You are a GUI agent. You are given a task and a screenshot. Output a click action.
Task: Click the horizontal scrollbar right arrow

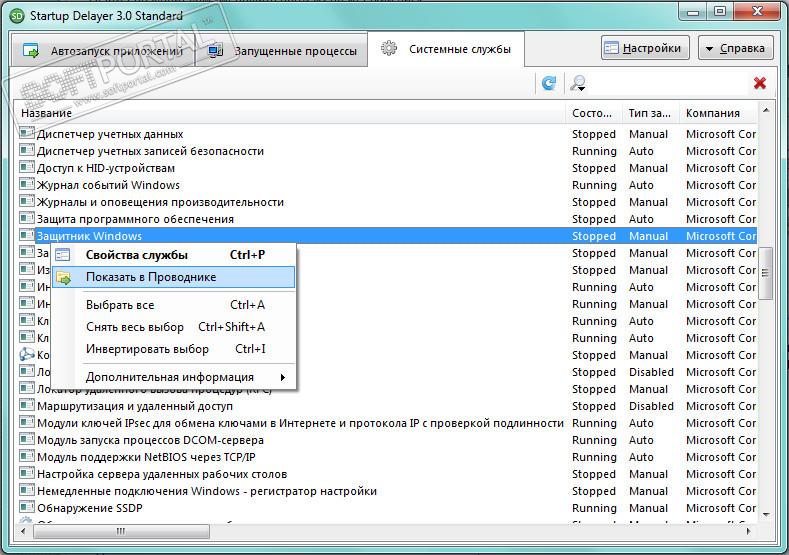coord(748,531)
